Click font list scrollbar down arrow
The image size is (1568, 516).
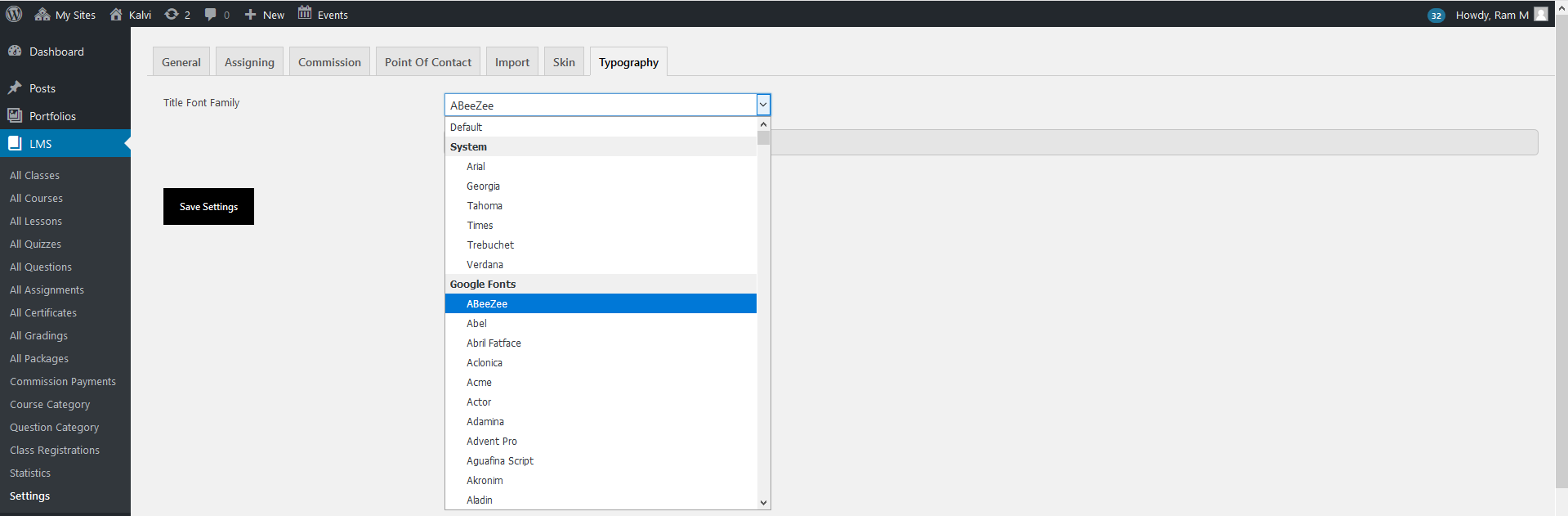point(763,503)
